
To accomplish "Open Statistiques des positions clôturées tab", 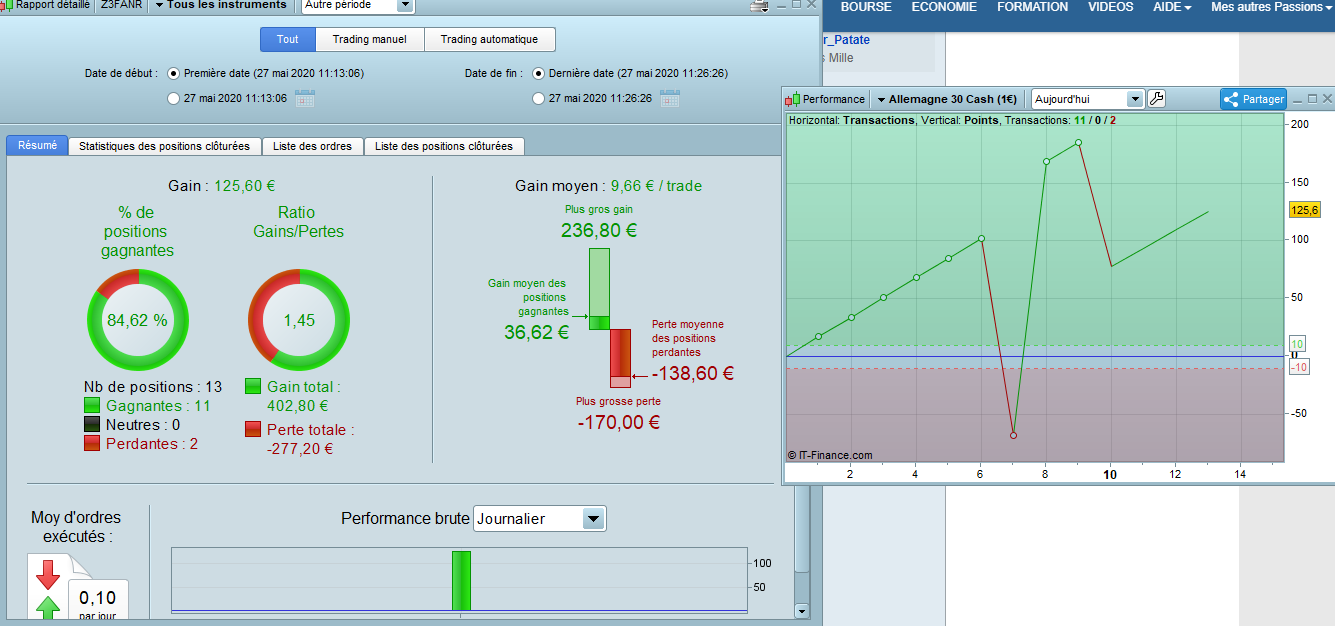I will point(164,146).
